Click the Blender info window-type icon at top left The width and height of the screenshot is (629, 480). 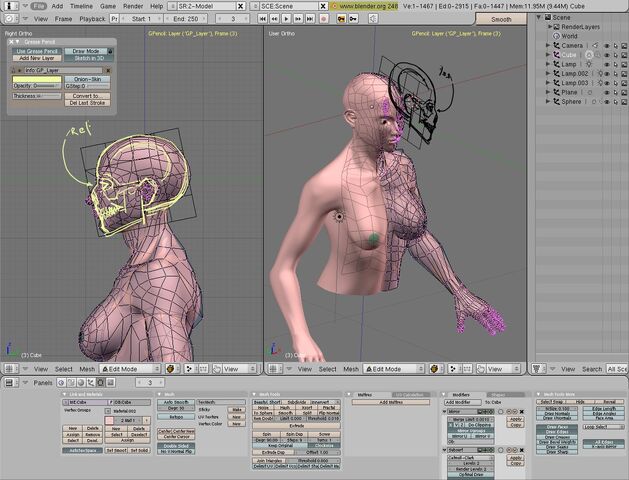point(10,6)
